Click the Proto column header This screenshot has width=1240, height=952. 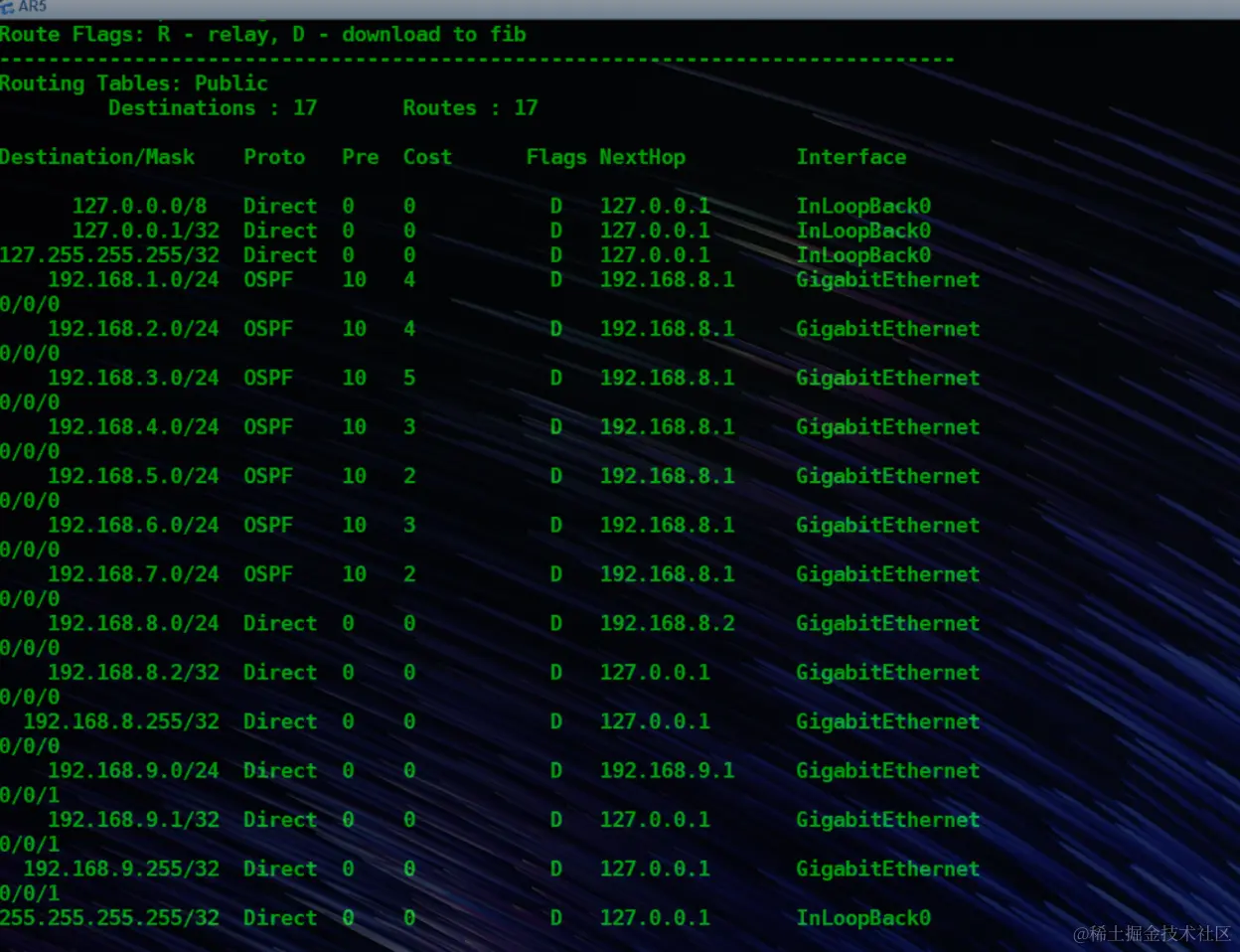click(x=274, y=157)
